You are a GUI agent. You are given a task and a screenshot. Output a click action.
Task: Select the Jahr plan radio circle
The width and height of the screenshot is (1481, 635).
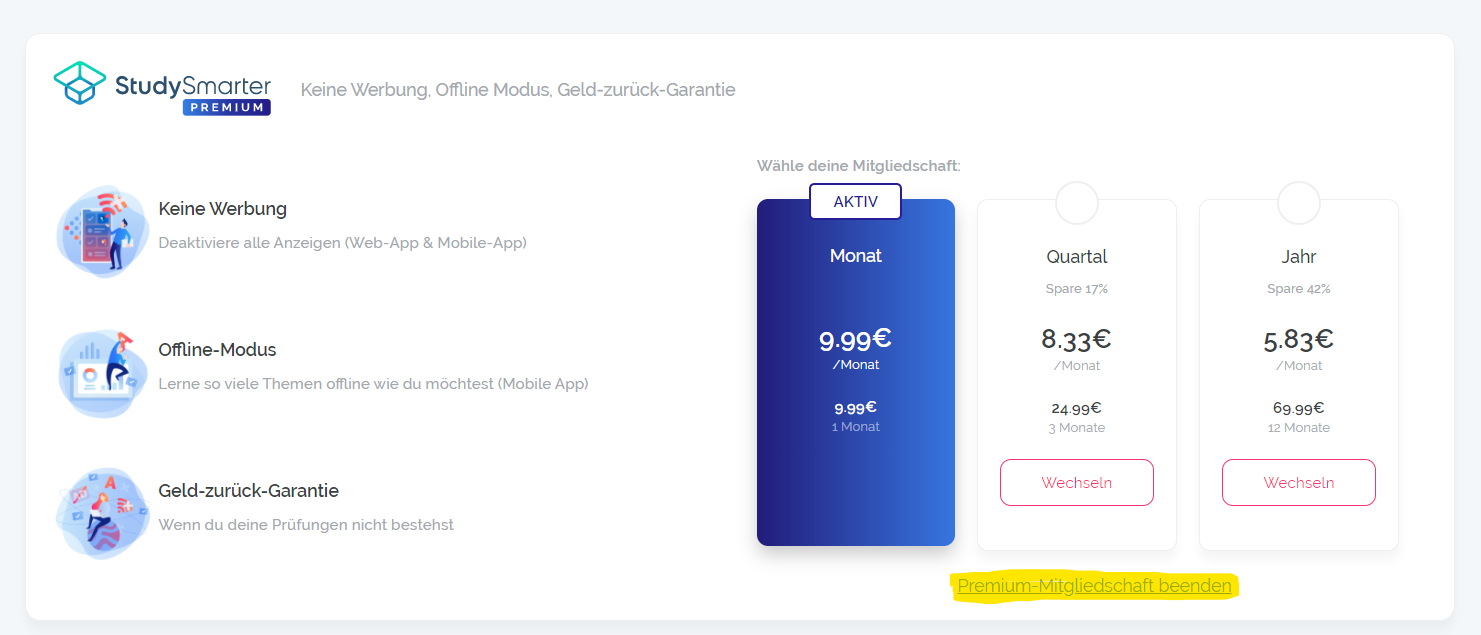1298,203
